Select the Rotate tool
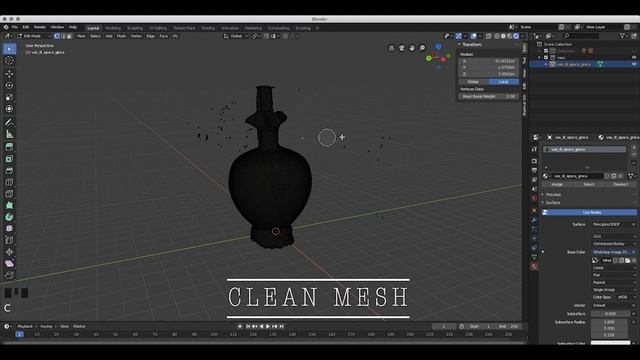640x360 pixels. pos(9,85)
